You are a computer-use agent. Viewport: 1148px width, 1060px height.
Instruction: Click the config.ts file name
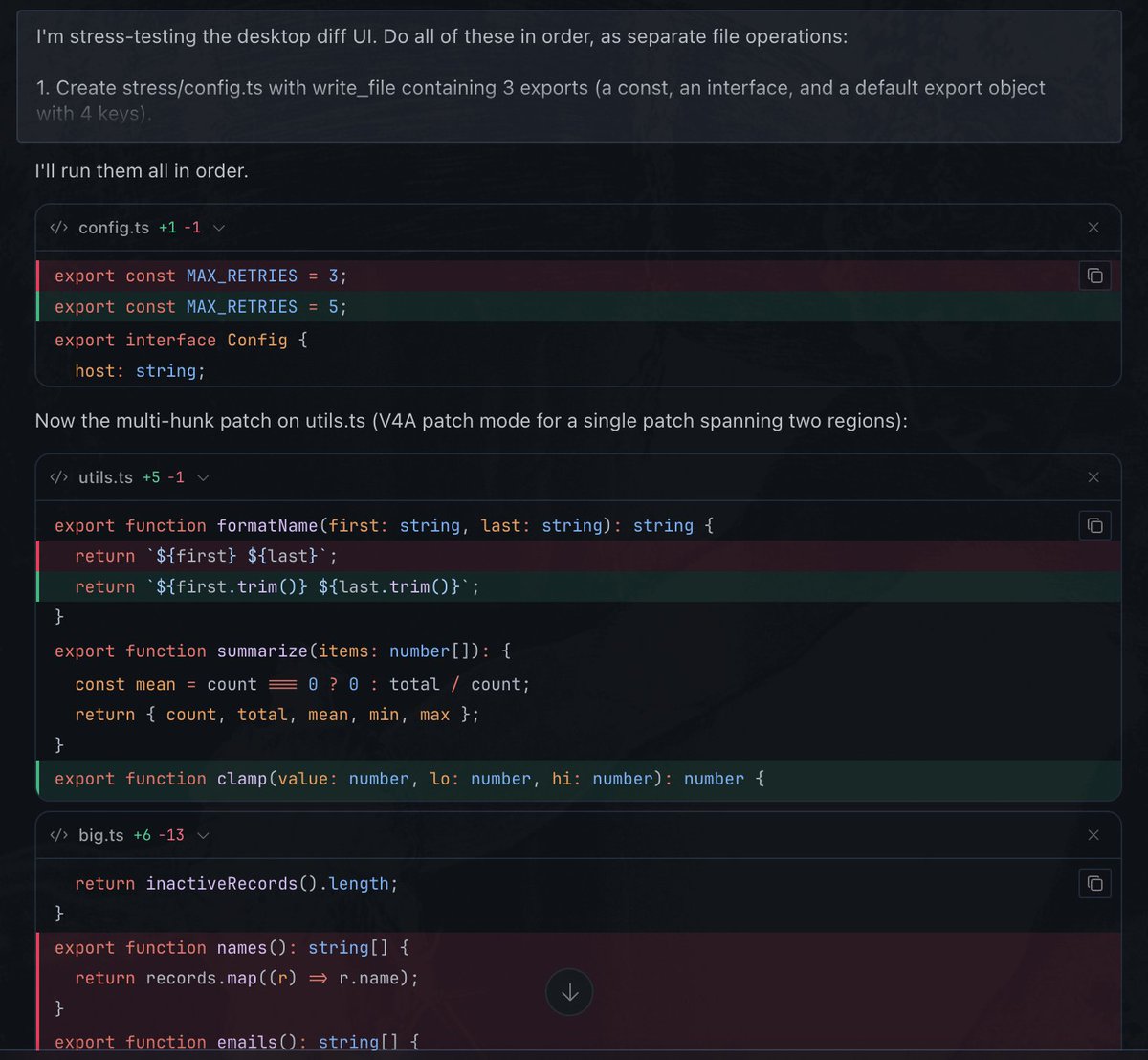pos(114,228)
